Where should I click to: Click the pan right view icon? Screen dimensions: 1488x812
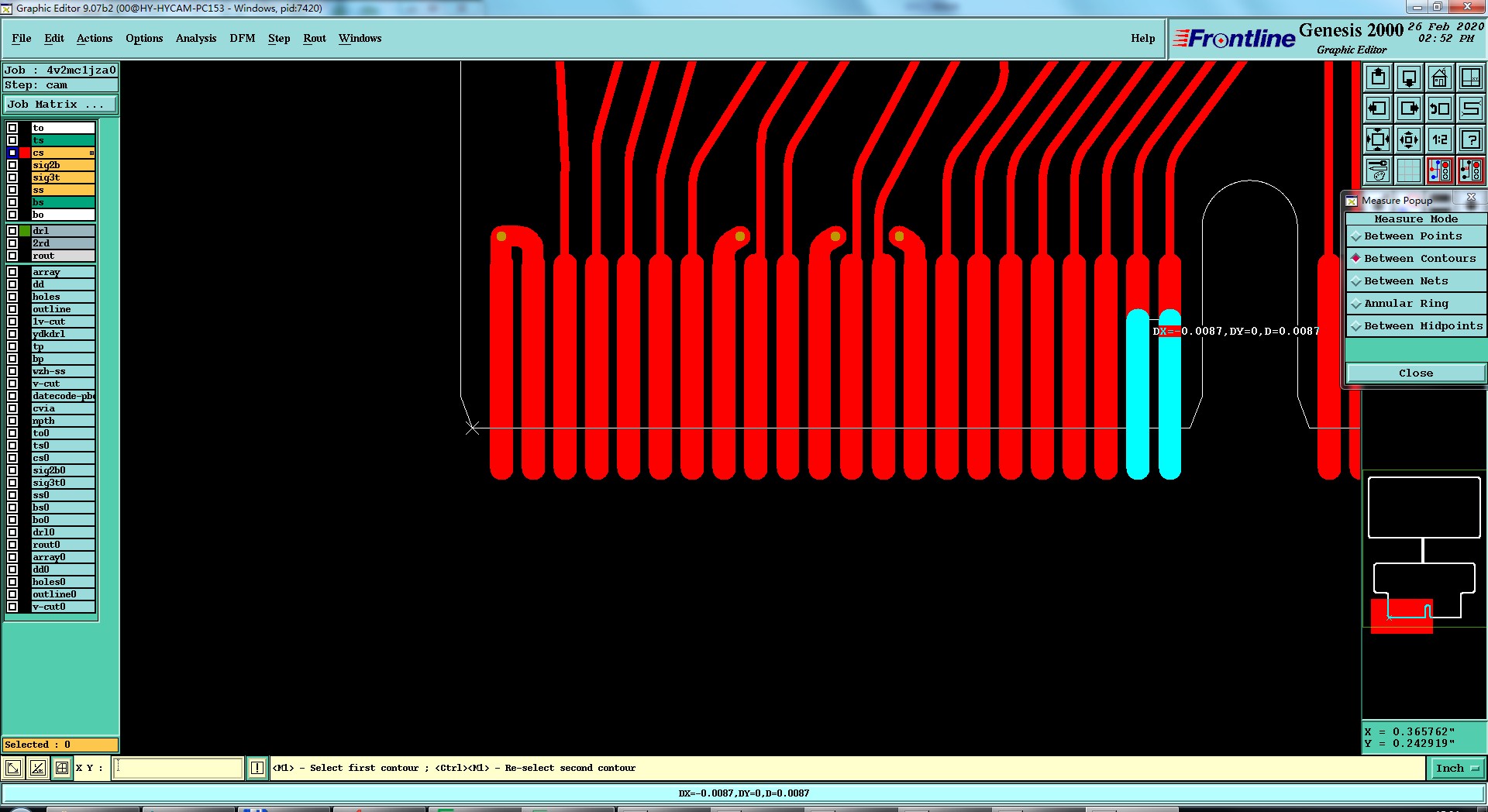pos(1409,108)
